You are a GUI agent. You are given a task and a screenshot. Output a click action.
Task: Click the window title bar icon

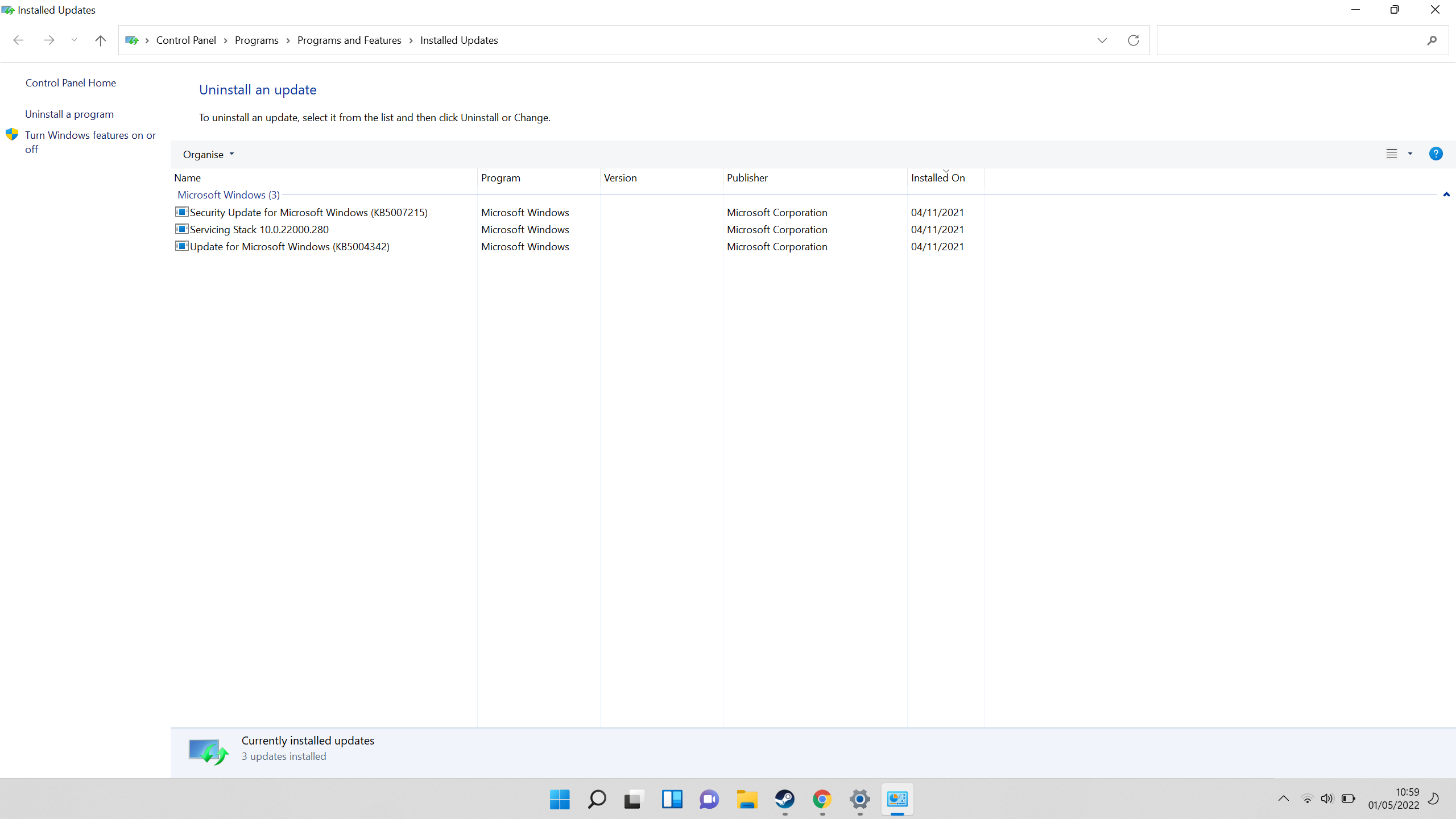tap(8, 10)
